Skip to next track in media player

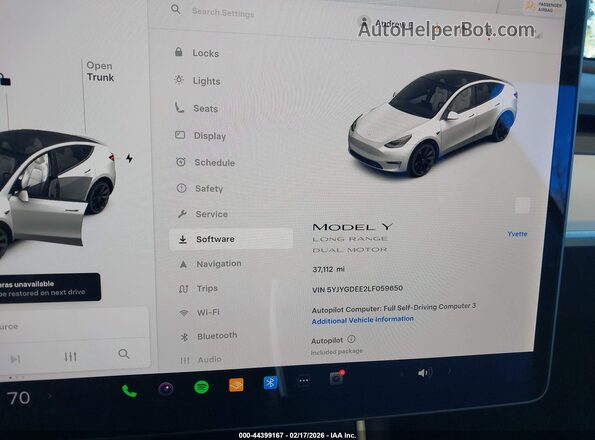click(16, 359)
